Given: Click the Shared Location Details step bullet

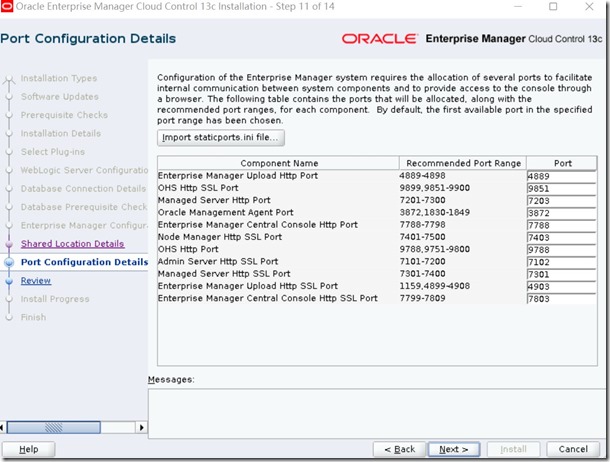Looking at the screenshot, I should coord(9,244).
